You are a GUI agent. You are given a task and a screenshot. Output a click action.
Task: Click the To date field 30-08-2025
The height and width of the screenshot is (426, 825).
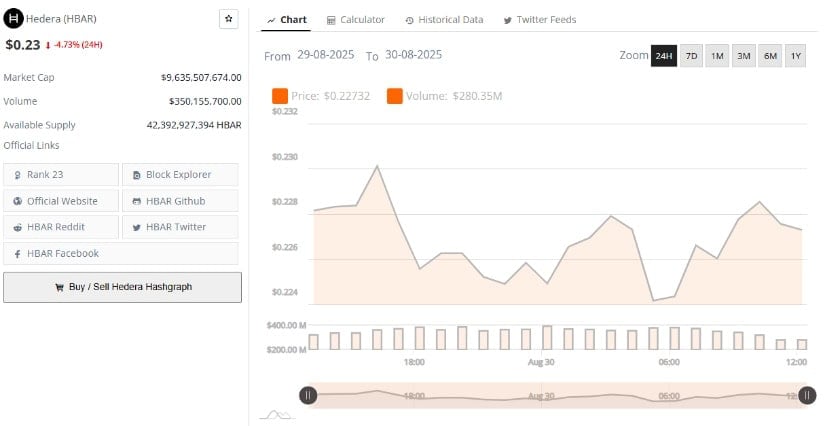point(414,55)
